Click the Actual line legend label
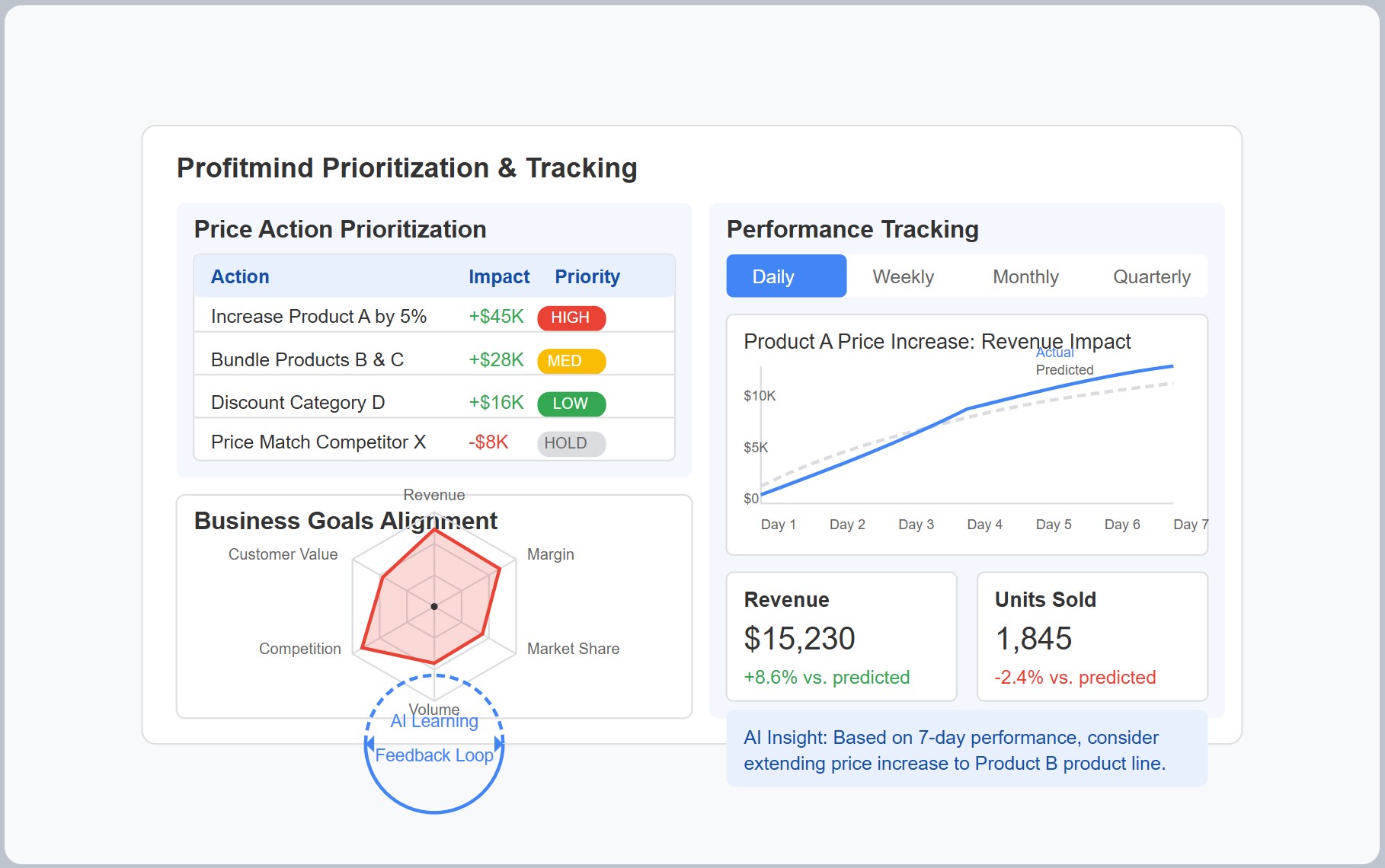The image size is (1385, 868). 1054,352
